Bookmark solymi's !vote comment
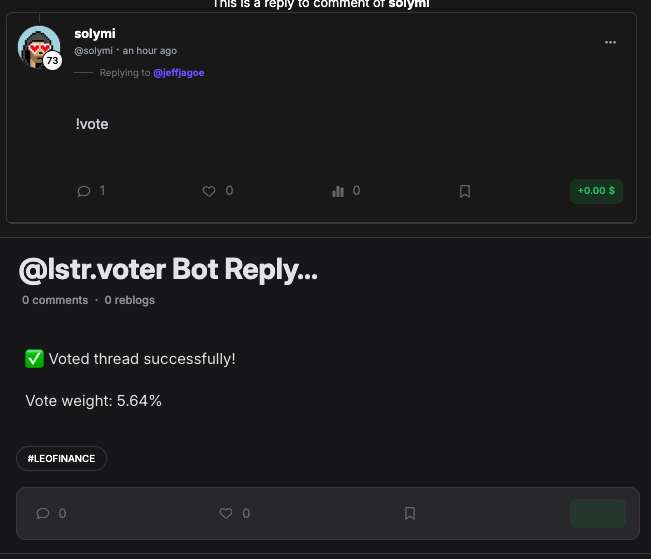Screen dimensions: 651x559 pos(464,191)
